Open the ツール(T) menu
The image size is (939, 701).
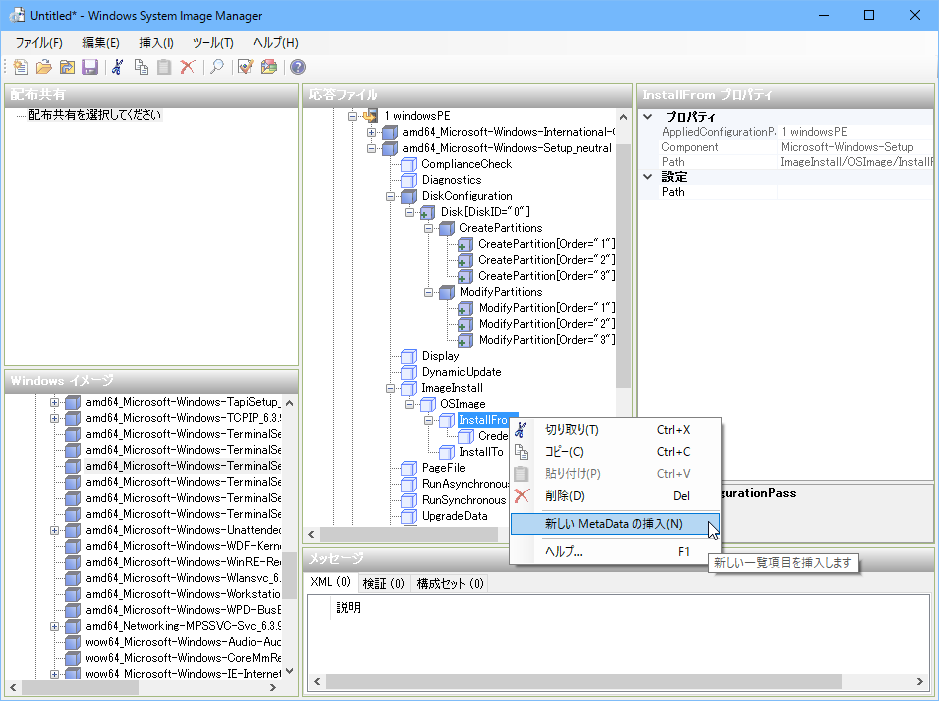213,43
